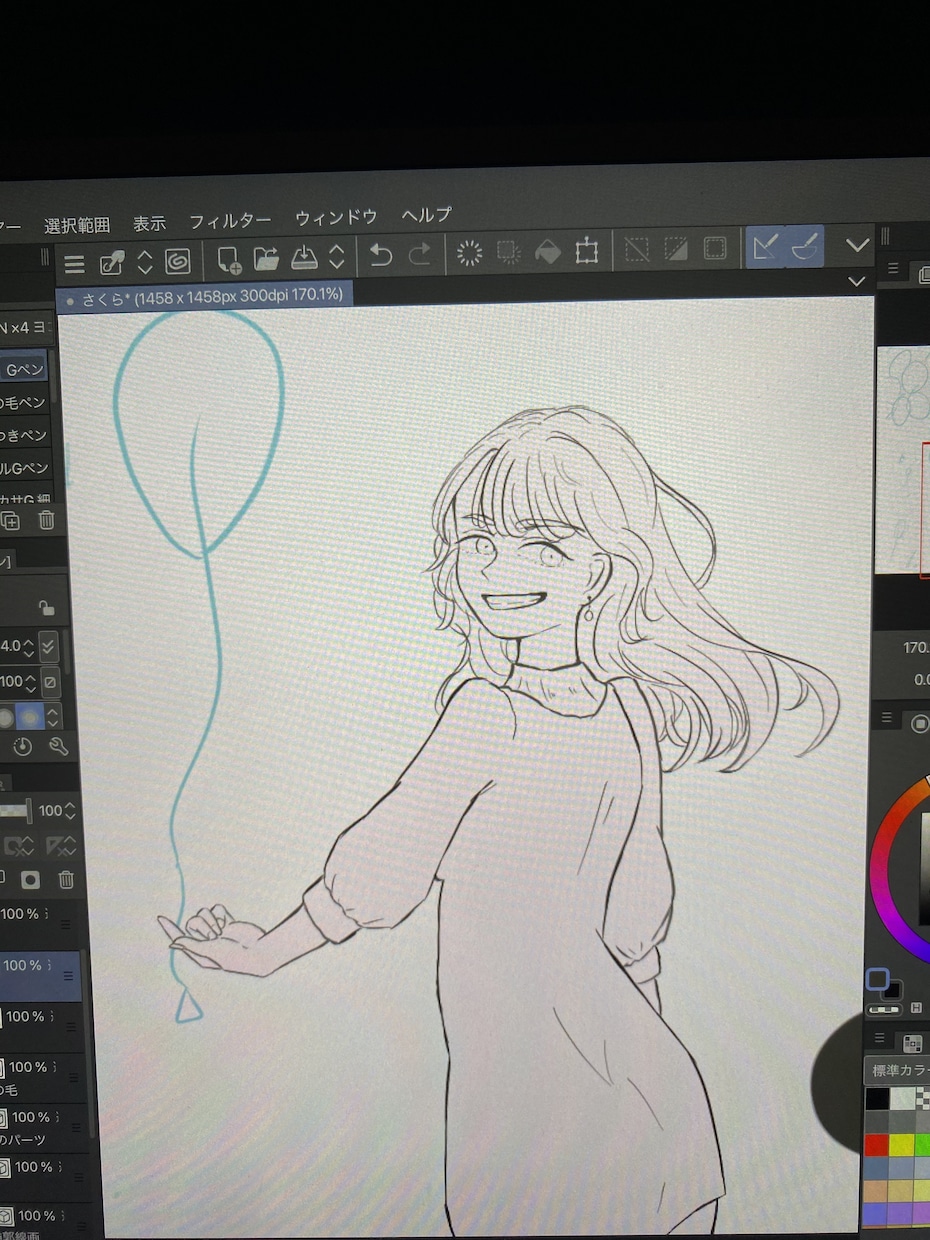The width and height of the screenshot is (930, 1240).
Task: Toggle the tool property lock icon
Action: (45, 607)
